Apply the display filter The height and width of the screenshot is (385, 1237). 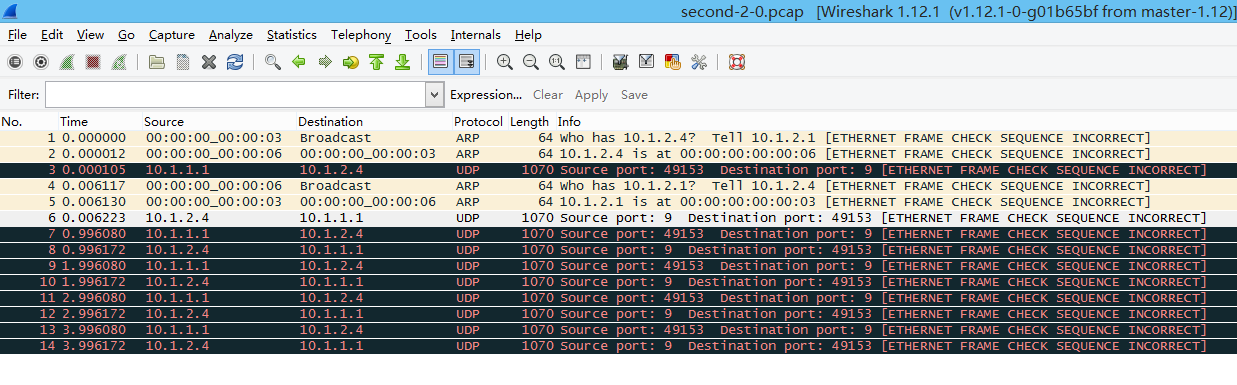click(591, 95)
